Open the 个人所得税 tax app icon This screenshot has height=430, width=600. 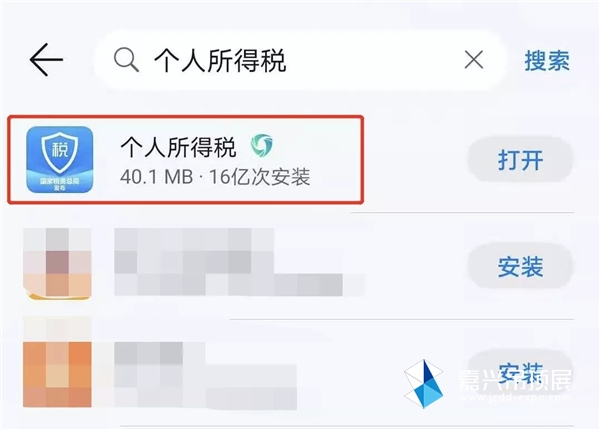point(60,160)
